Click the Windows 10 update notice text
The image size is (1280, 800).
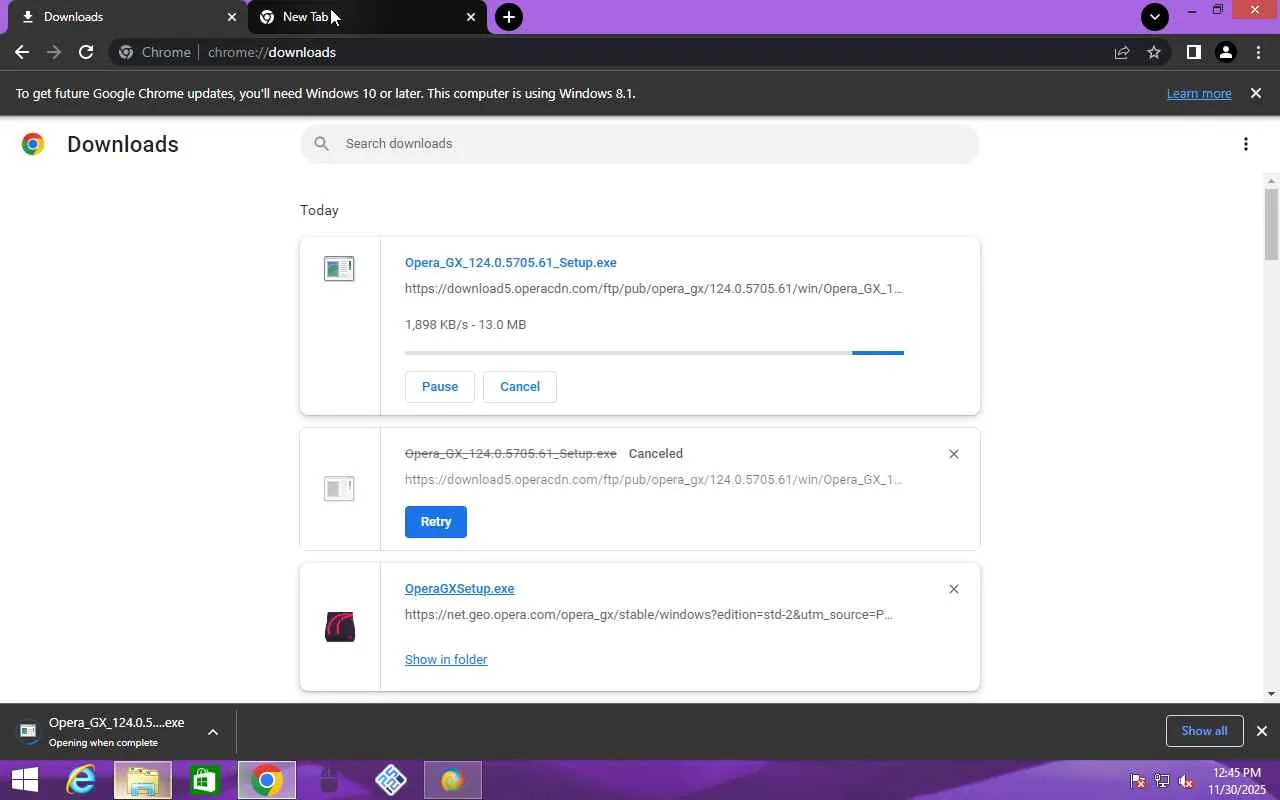tap(326, 93)
